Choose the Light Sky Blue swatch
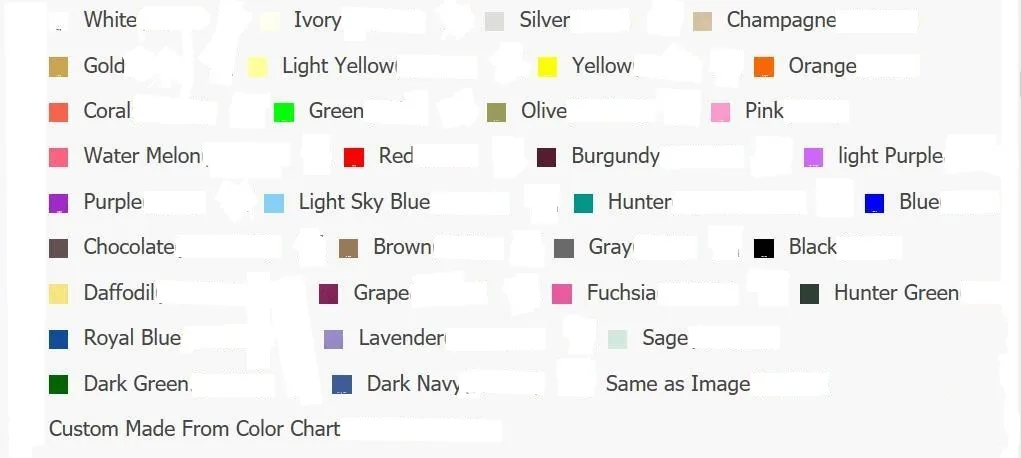Screen dimensions: 1021x458 pos(274,203)
